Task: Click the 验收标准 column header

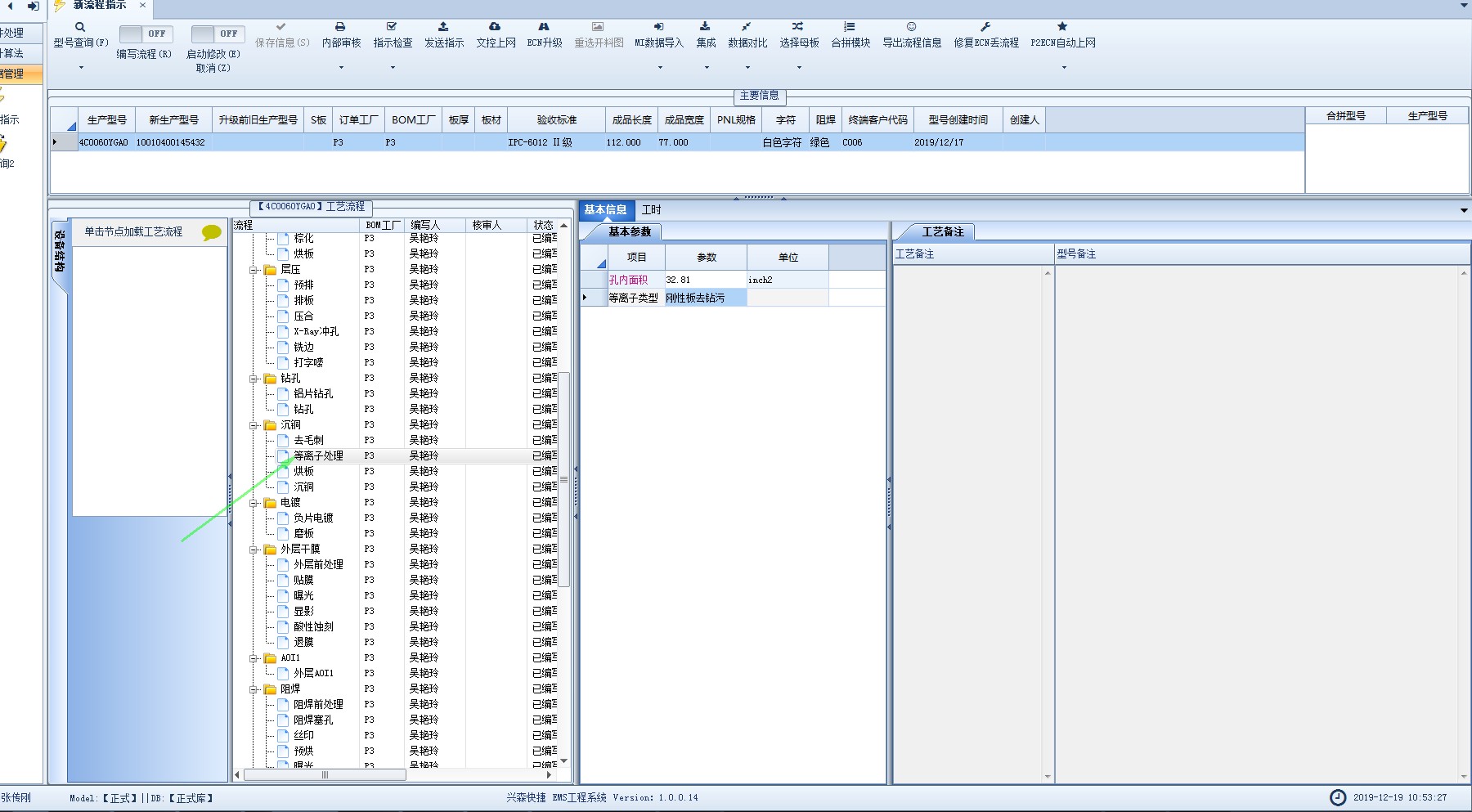Action: pyautogui.click(x=557, y=119)
